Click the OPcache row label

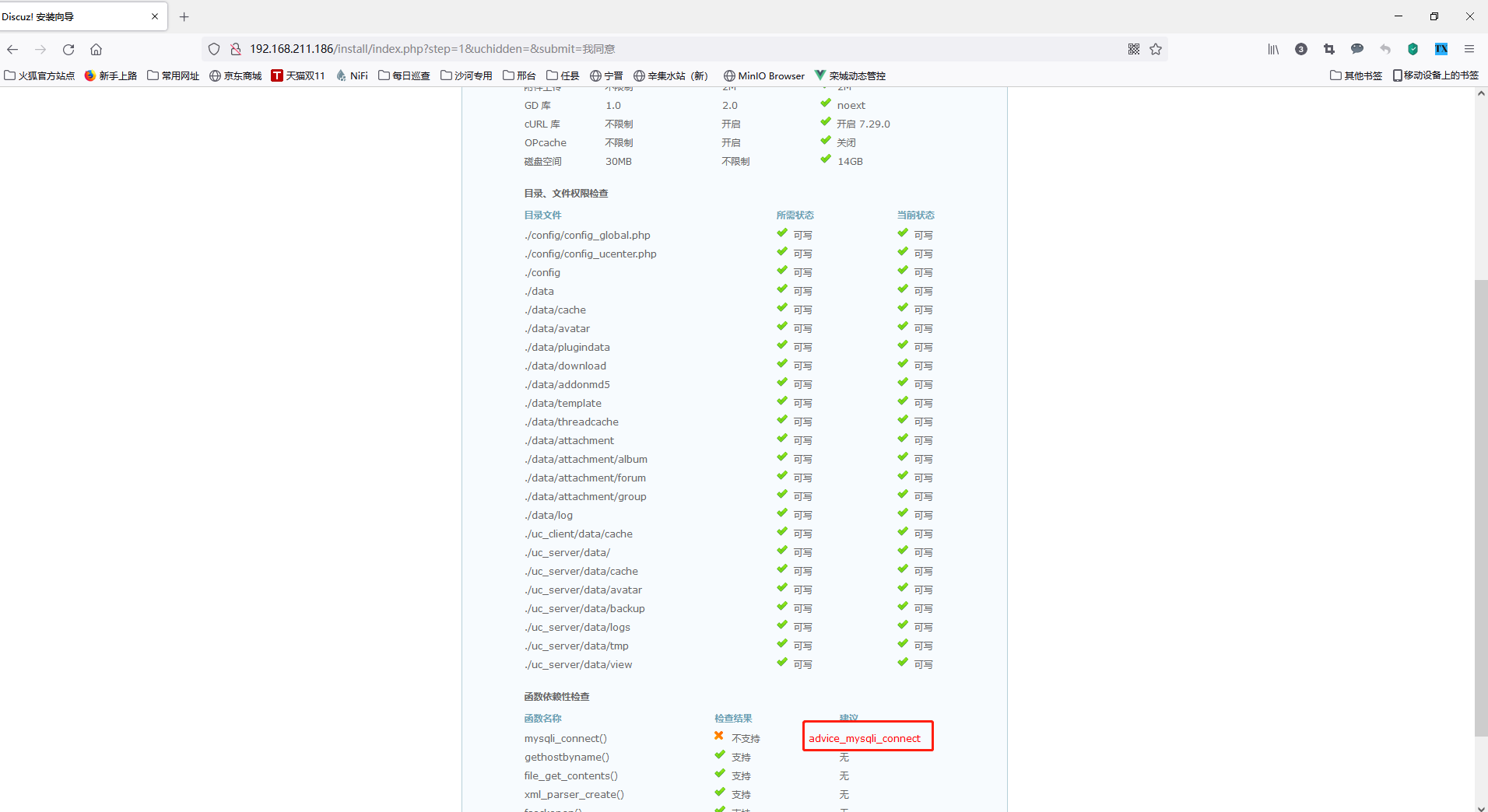(546, 142)
